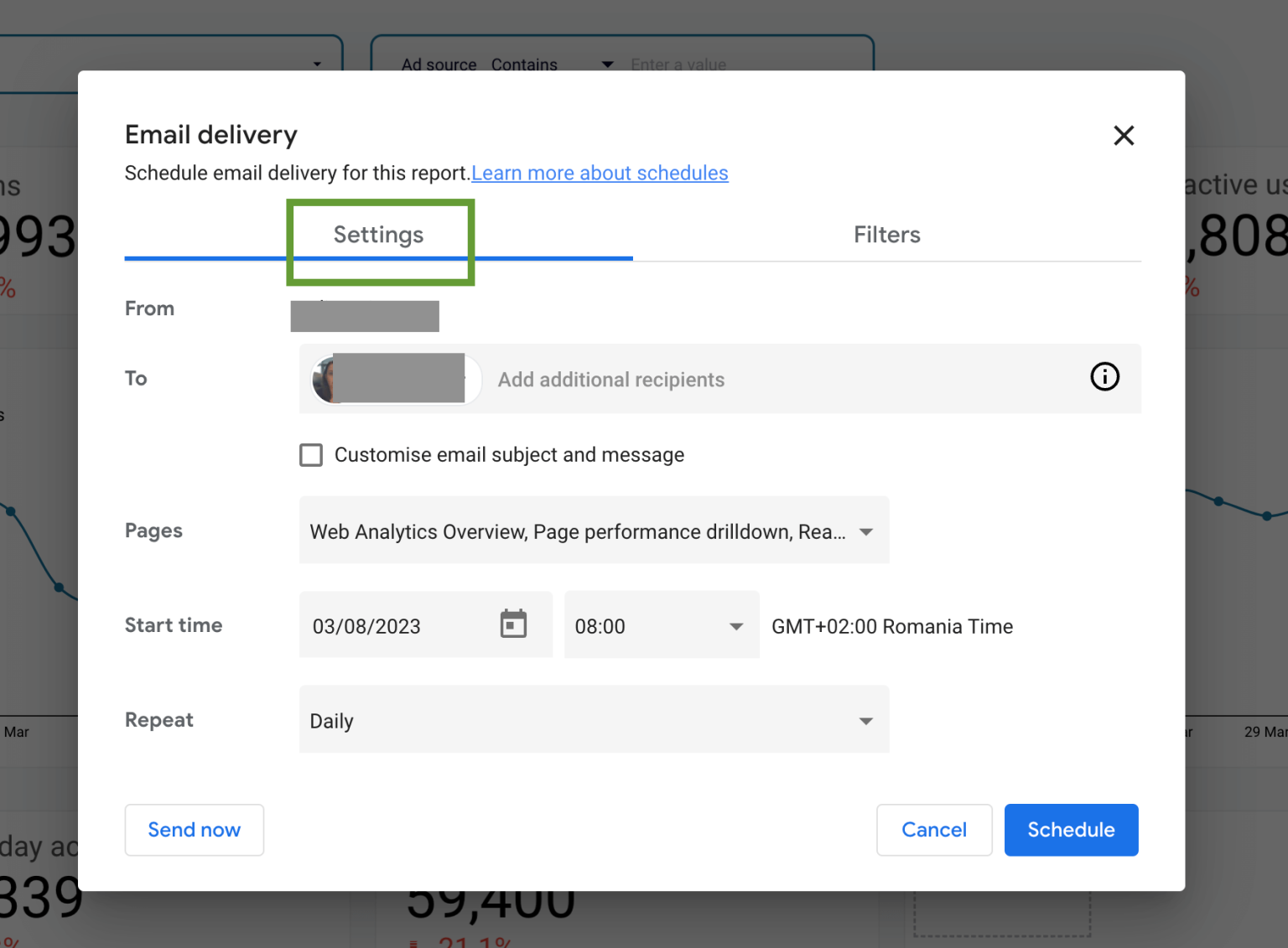Click the Send now button

(195, 830)
